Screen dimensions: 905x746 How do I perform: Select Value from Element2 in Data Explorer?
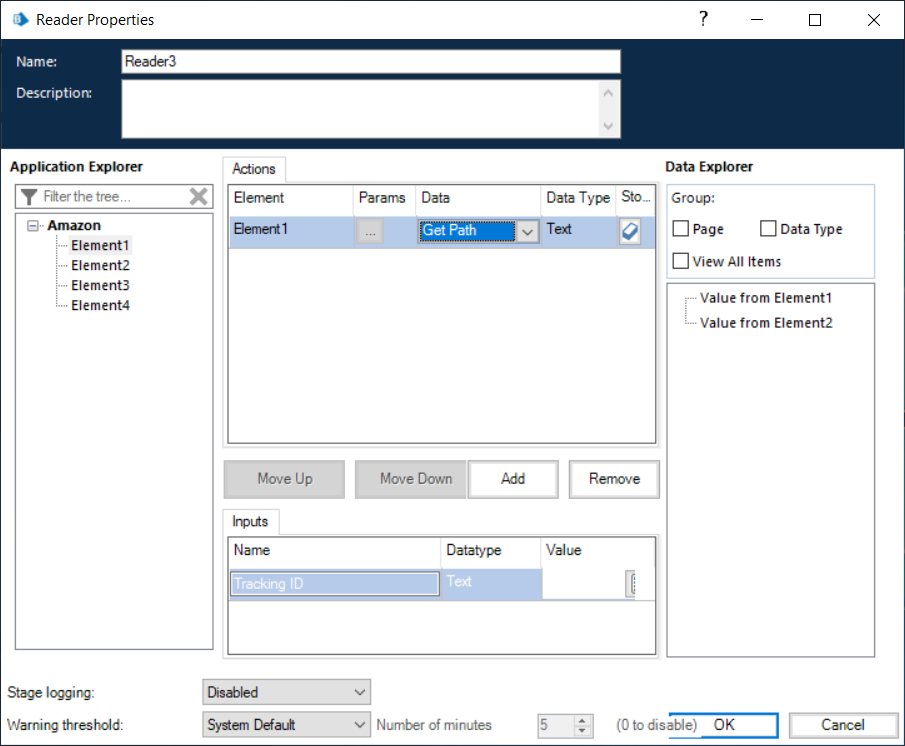(x=766, y=323)
